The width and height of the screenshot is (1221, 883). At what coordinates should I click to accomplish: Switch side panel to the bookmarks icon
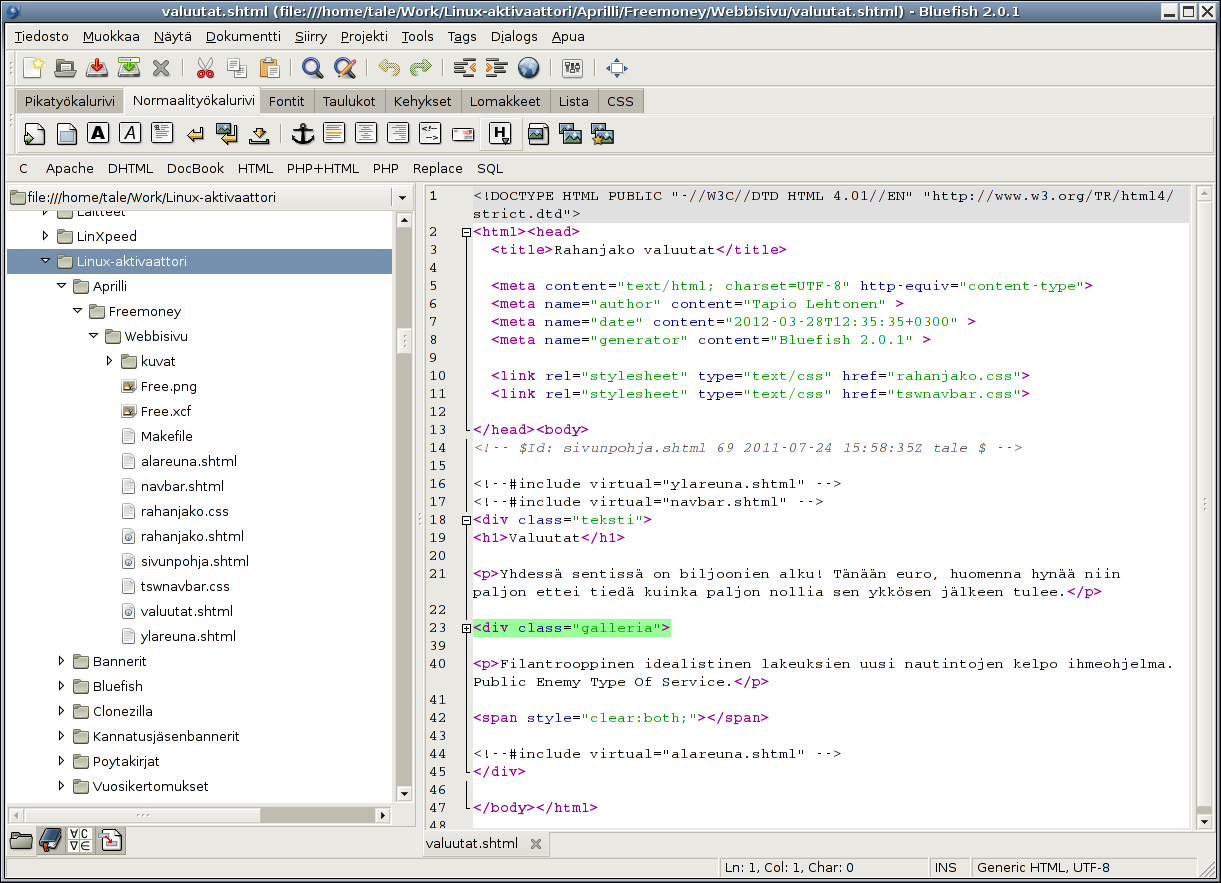pyautogui.click(x=50, y=840)
